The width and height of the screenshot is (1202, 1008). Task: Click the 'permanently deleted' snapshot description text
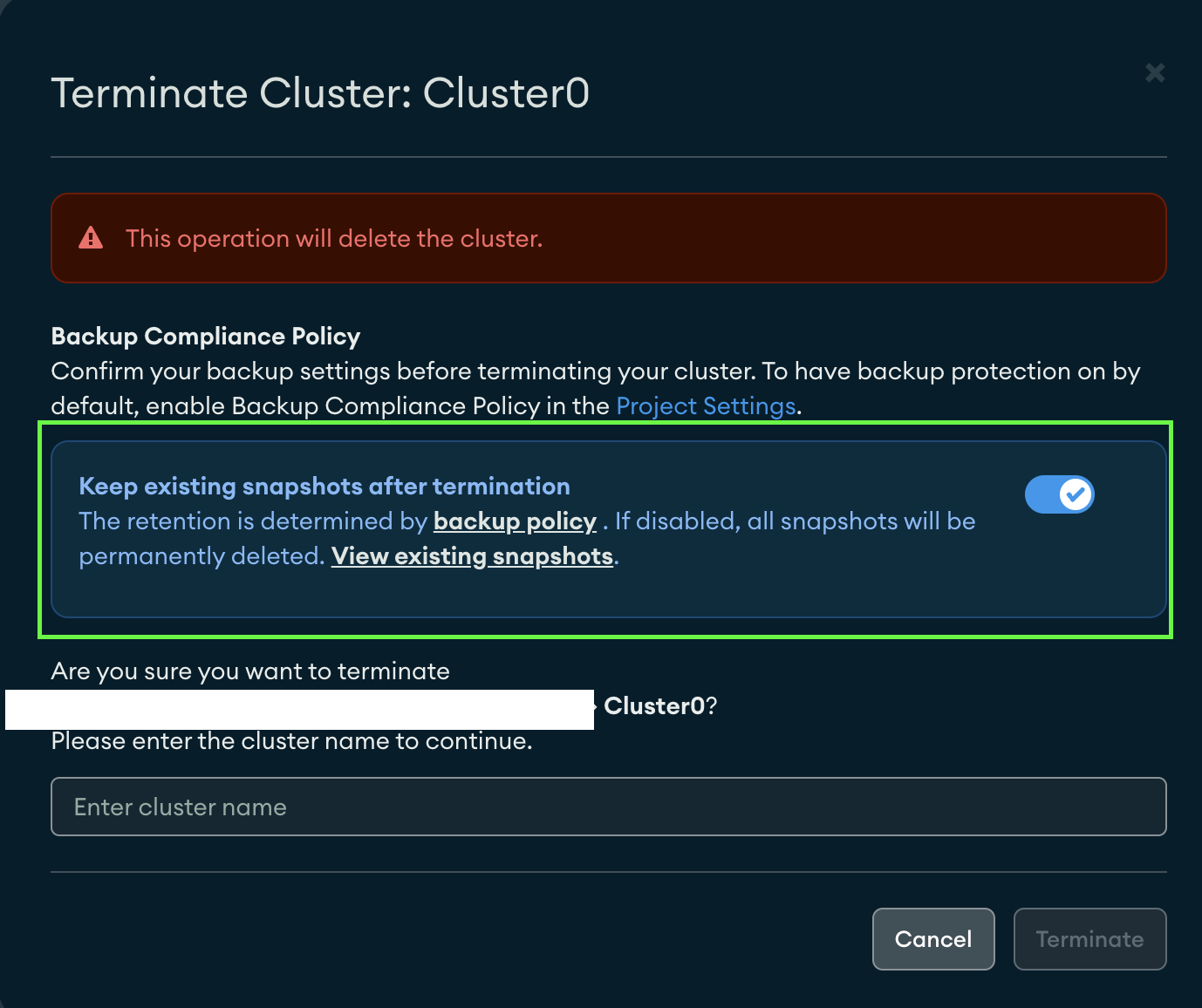point(201,556)
